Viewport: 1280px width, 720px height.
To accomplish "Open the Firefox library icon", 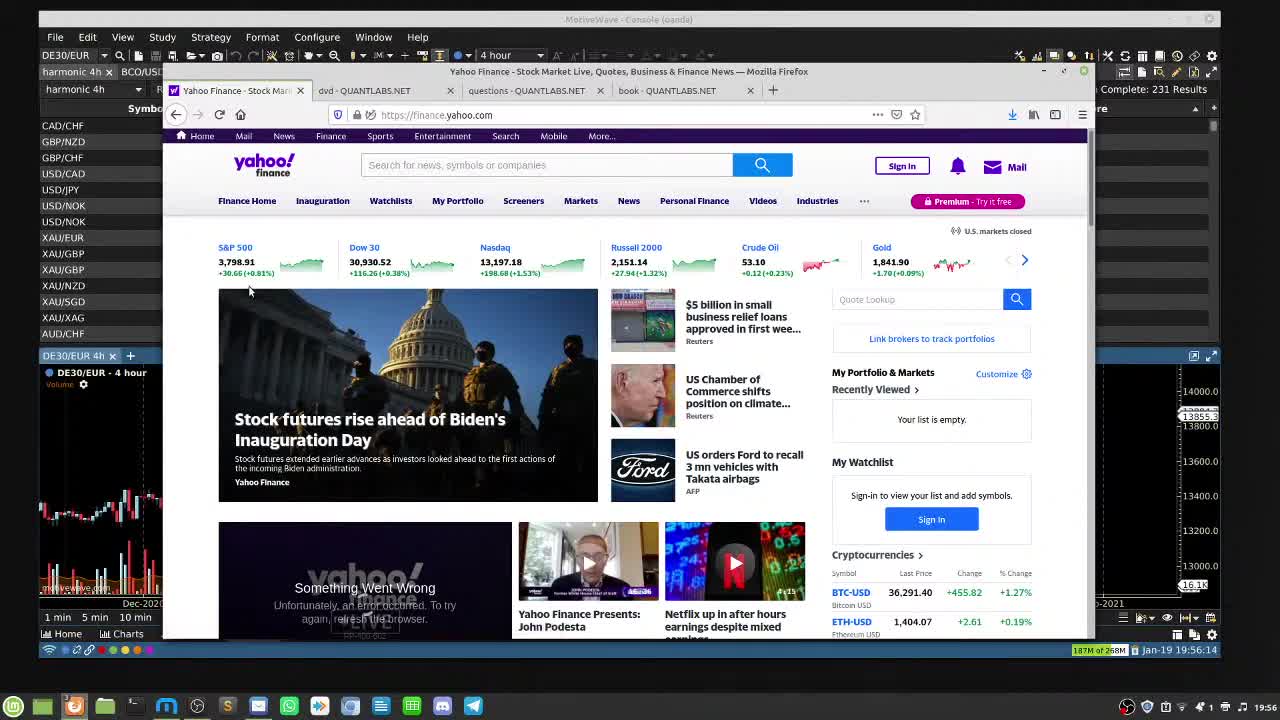I will (1034, 115).
